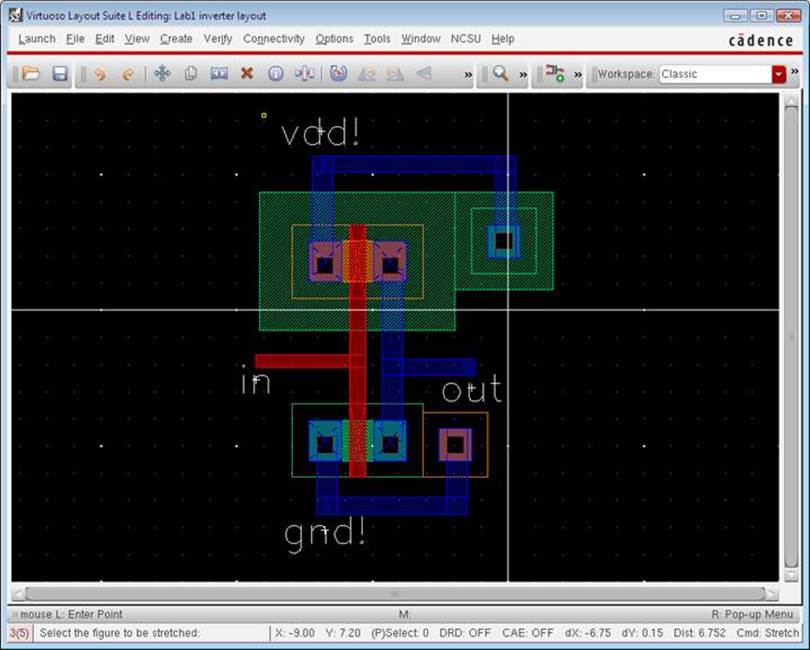Click the Open folder toolbar icon
The image size is (810, 650).
pyautogui.click(x=31, y=74)
